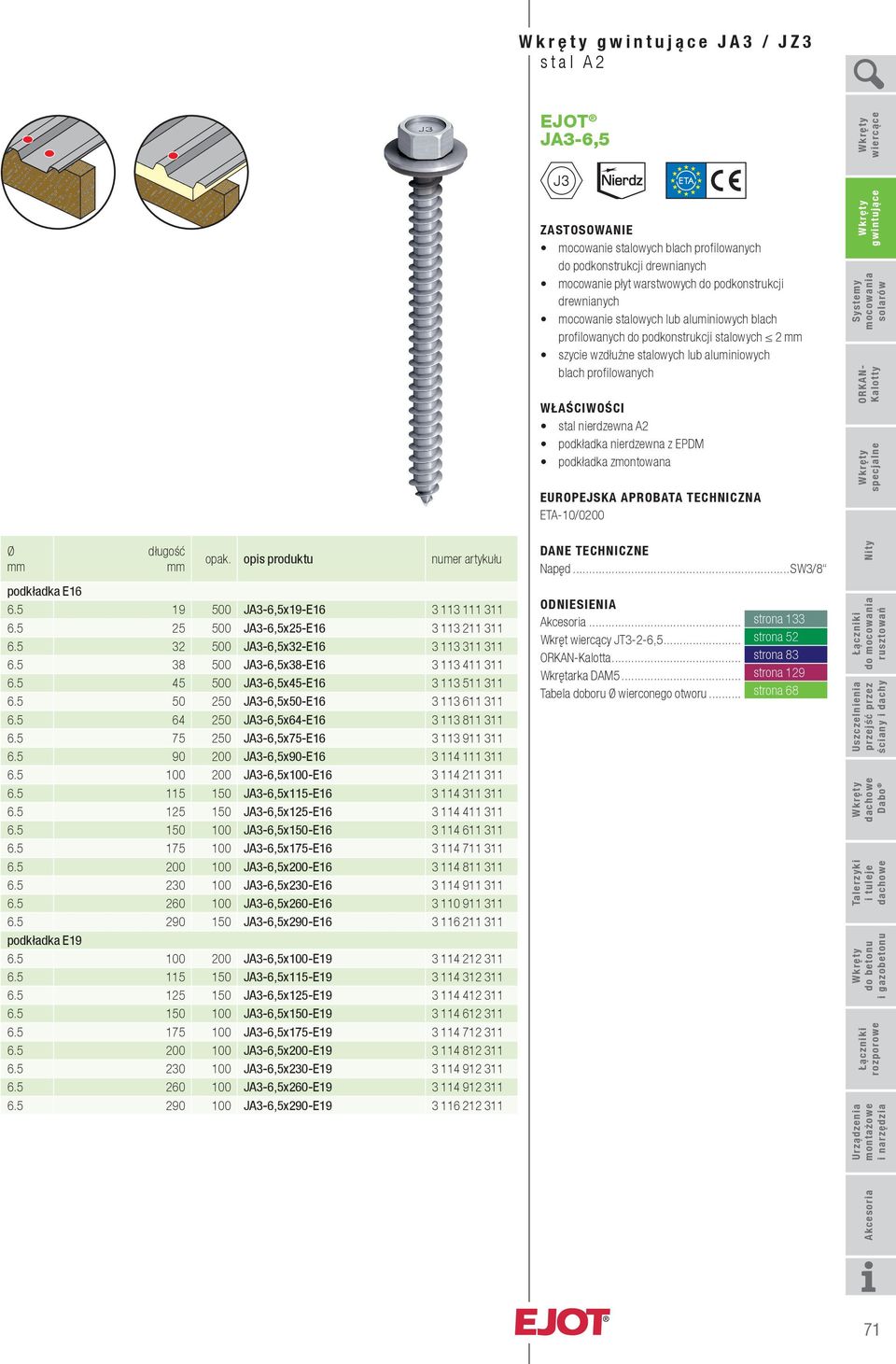Click the page number 71
896x1364 pixels.
point(872,1329)
